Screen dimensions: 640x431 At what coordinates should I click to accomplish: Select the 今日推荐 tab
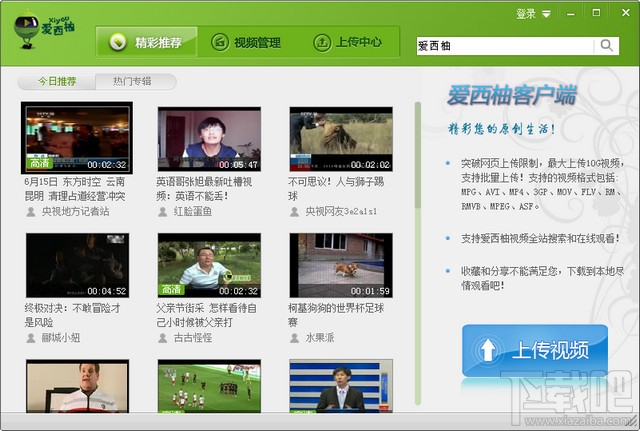pyautogui.click(x=57, y=81)
